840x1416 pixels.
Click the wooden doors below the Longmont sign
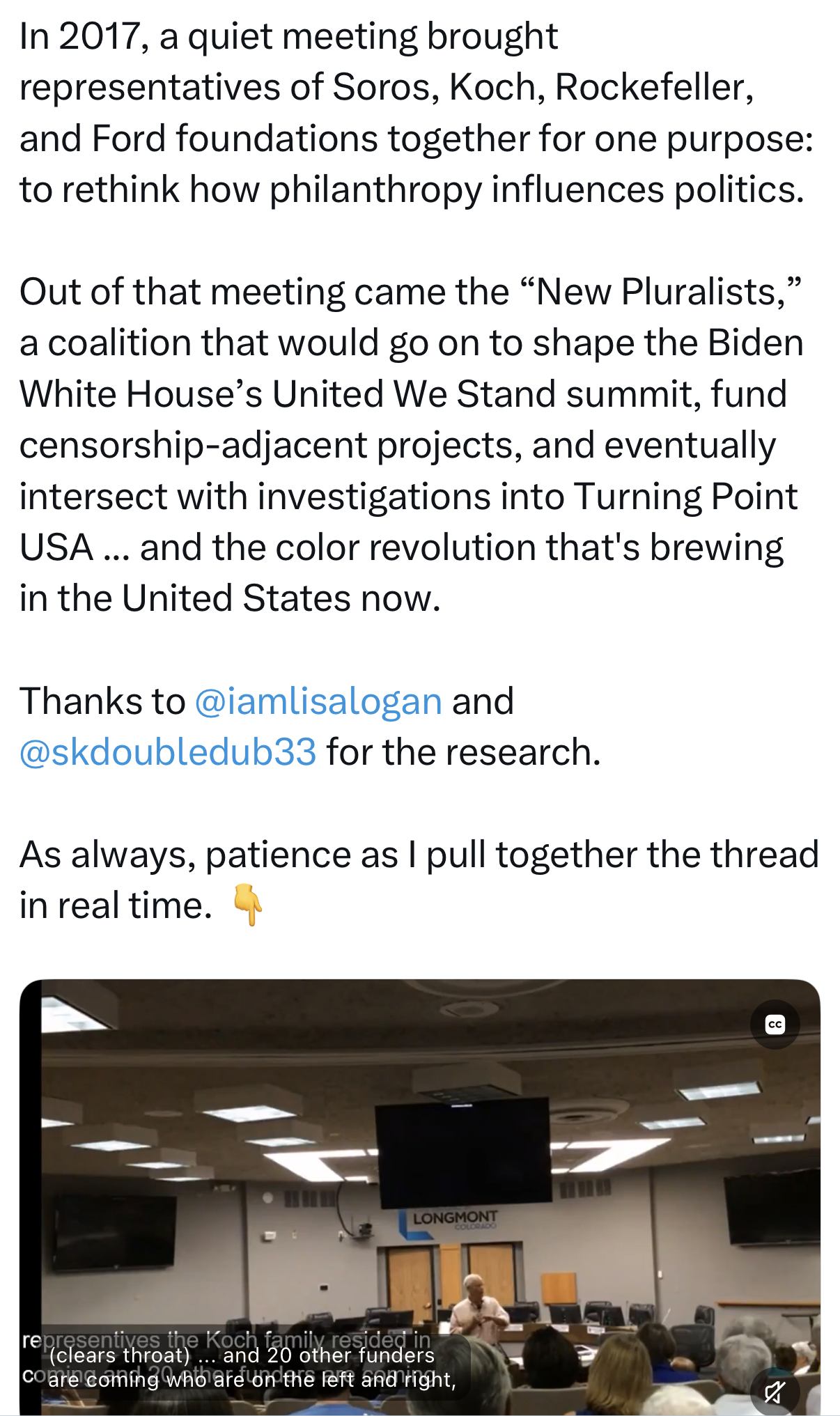449,1276
